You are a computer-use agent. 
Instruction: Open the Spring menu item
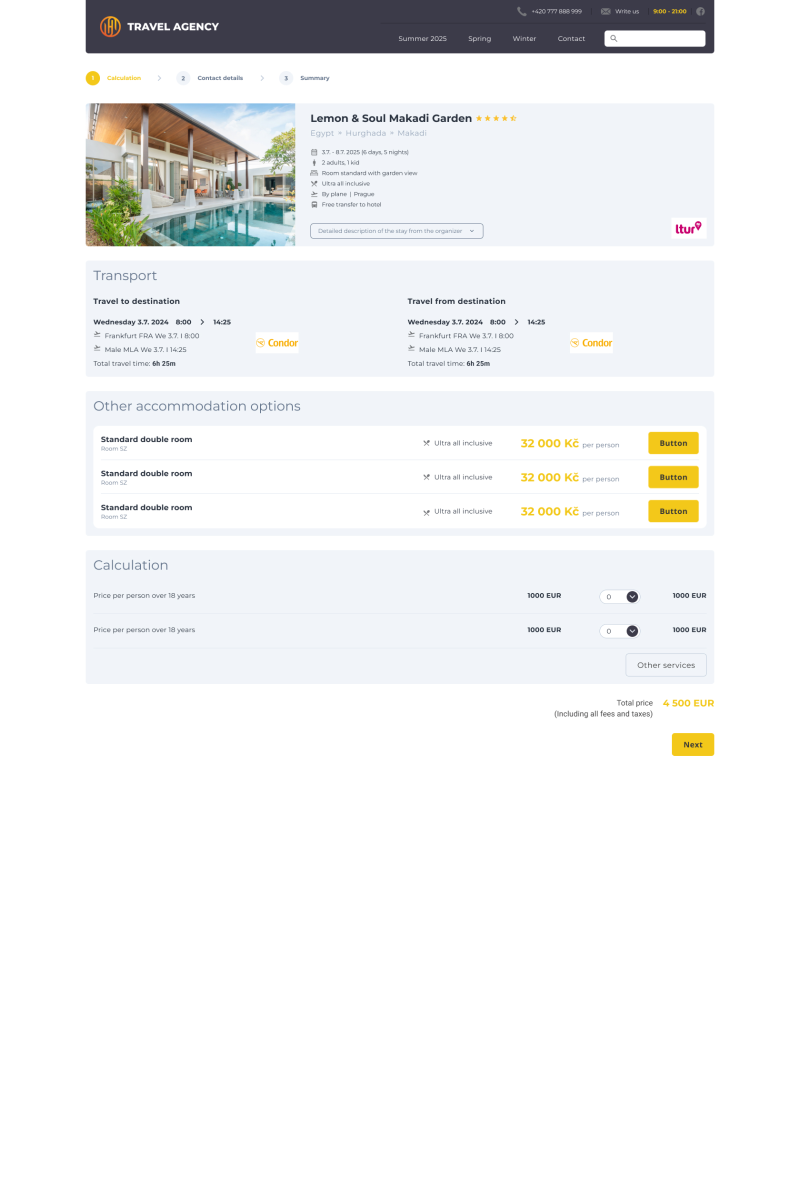[479, 38]
